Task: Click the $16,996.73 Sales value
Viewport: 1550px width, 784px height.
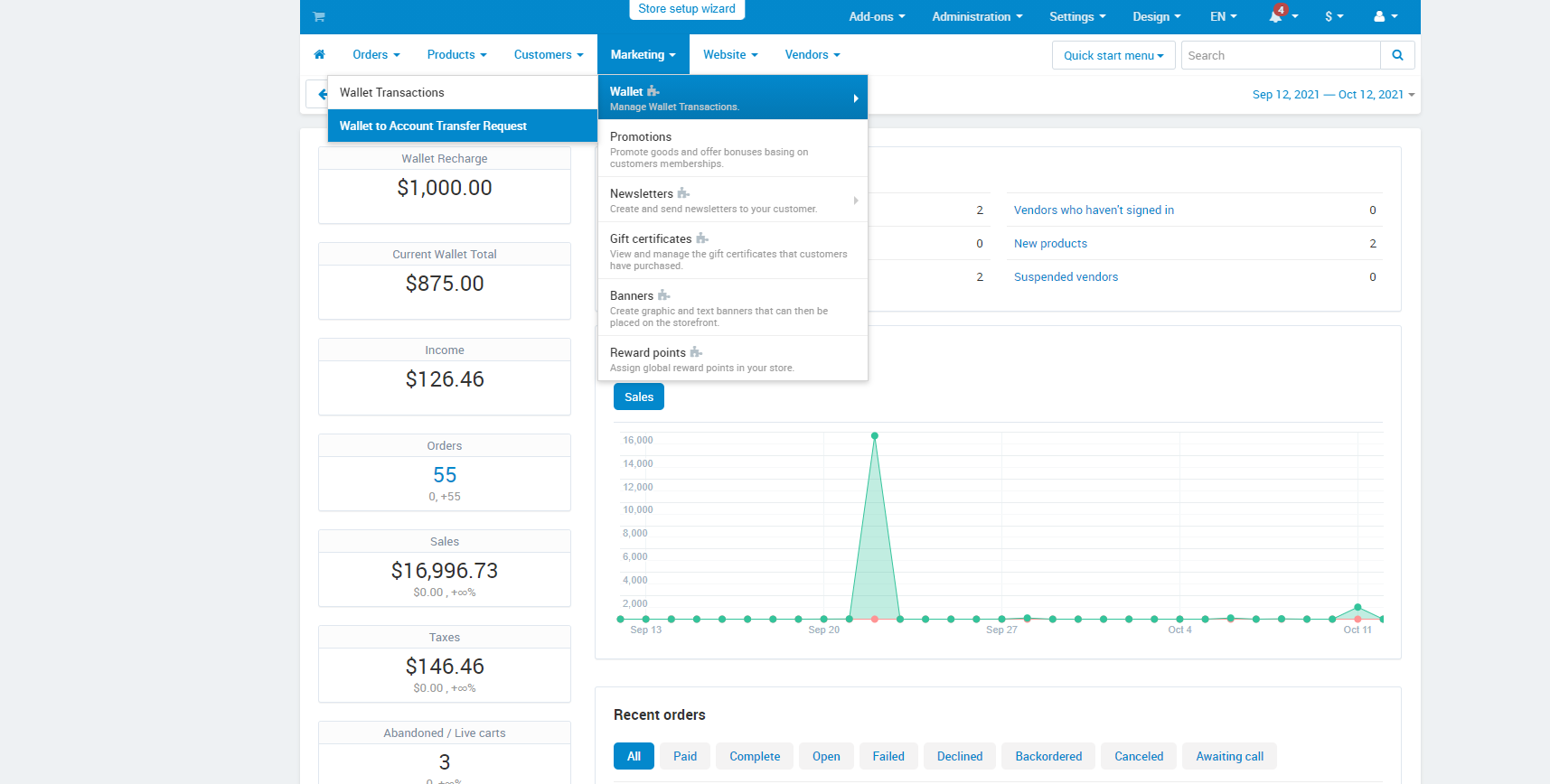Action: pyautogui.click(x=445, y=571)
